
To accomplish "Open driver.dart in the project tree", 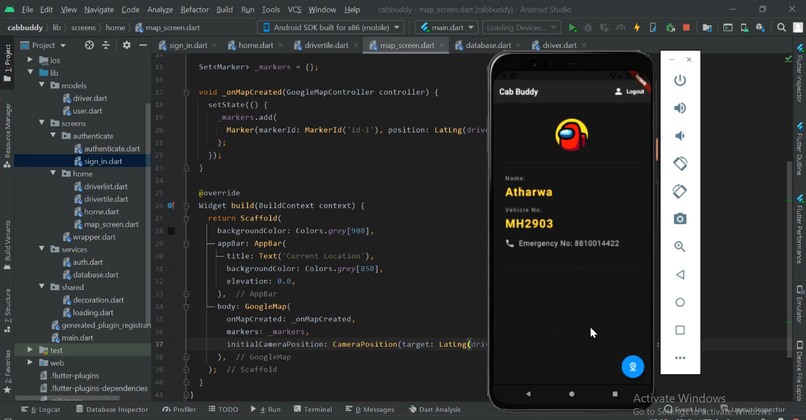I will pyautogui.click(x=90, y=98).
